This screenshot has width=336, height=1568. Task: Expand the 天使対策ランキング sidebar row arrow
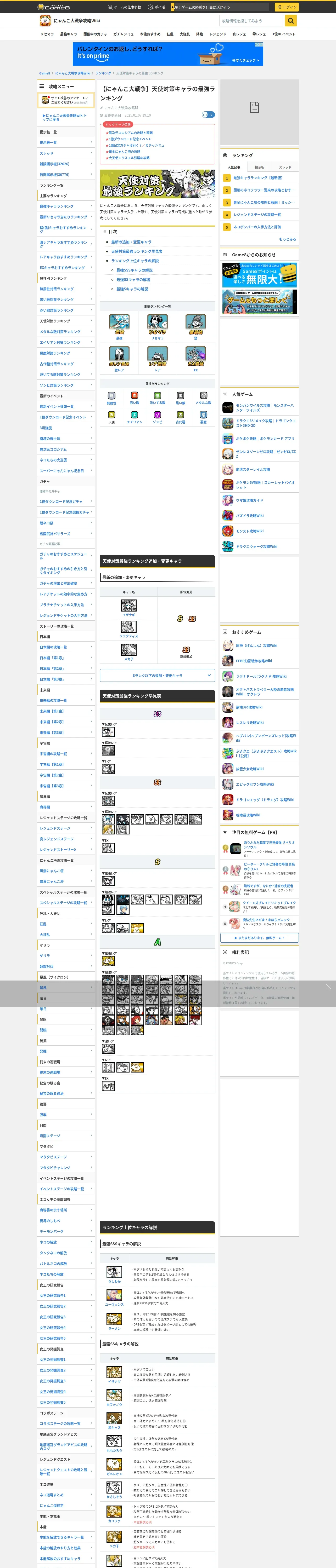(92, 321)
